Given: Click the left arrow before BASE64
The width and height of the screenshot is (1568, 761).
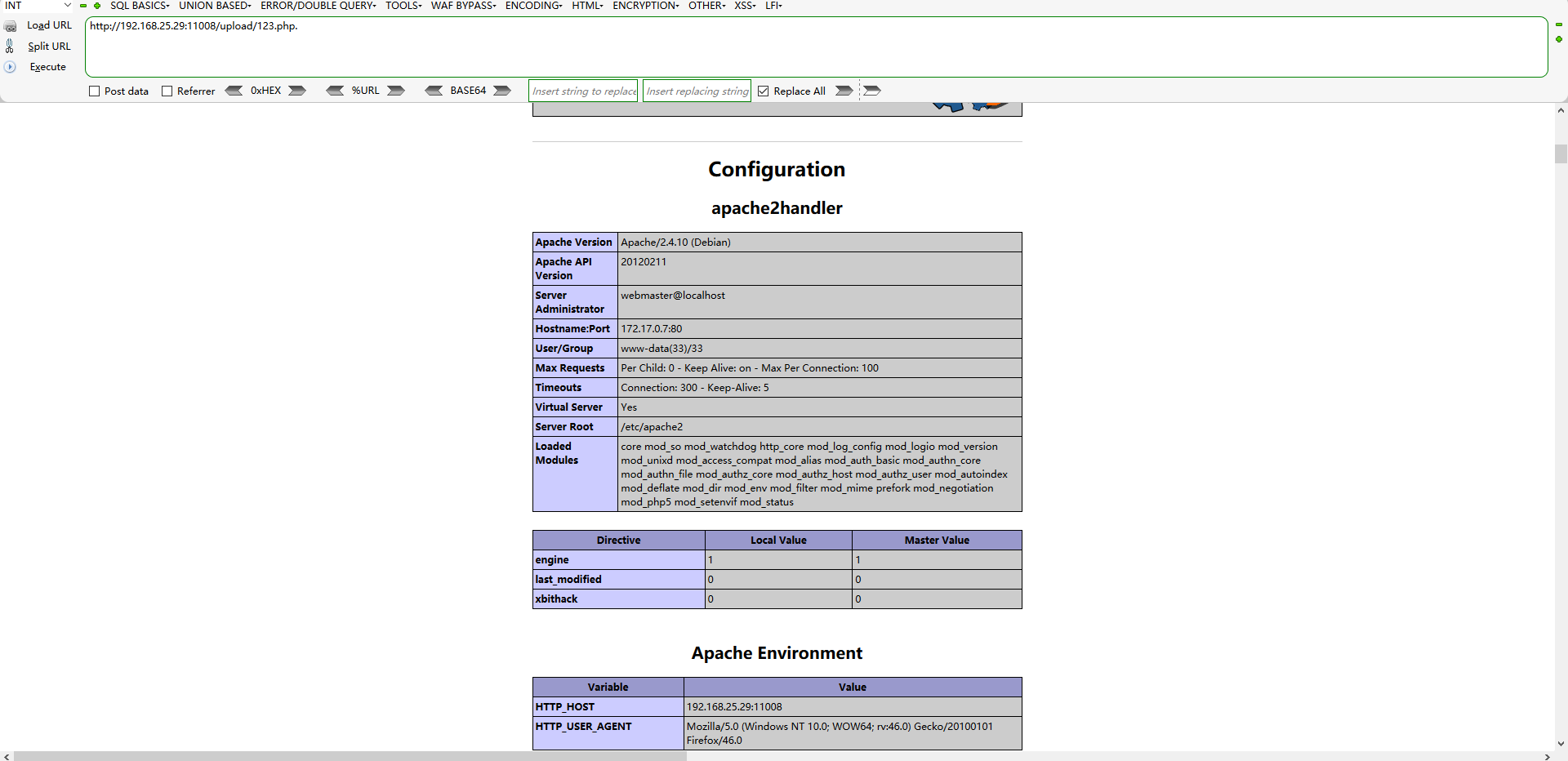Looking at the screenshot, I should (x=434, y=91).
